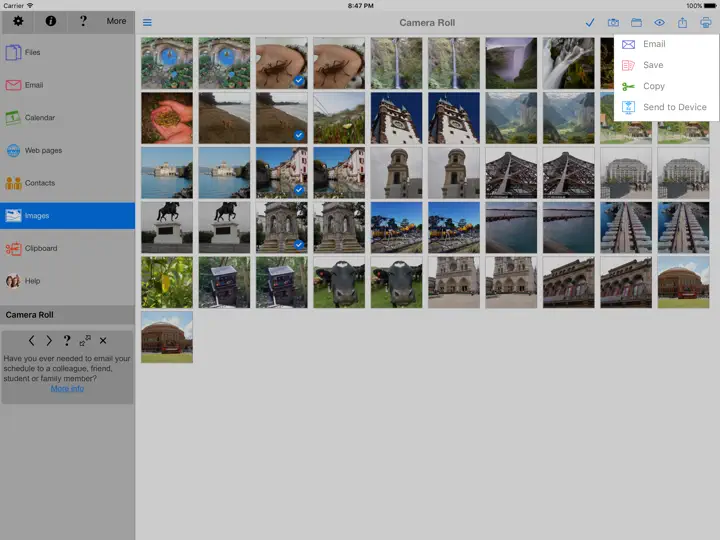Image resolution: width=720 pixels, height=540 pixels.
Task: Choose Save from the share menu
Action: click(x=666, y=65)
